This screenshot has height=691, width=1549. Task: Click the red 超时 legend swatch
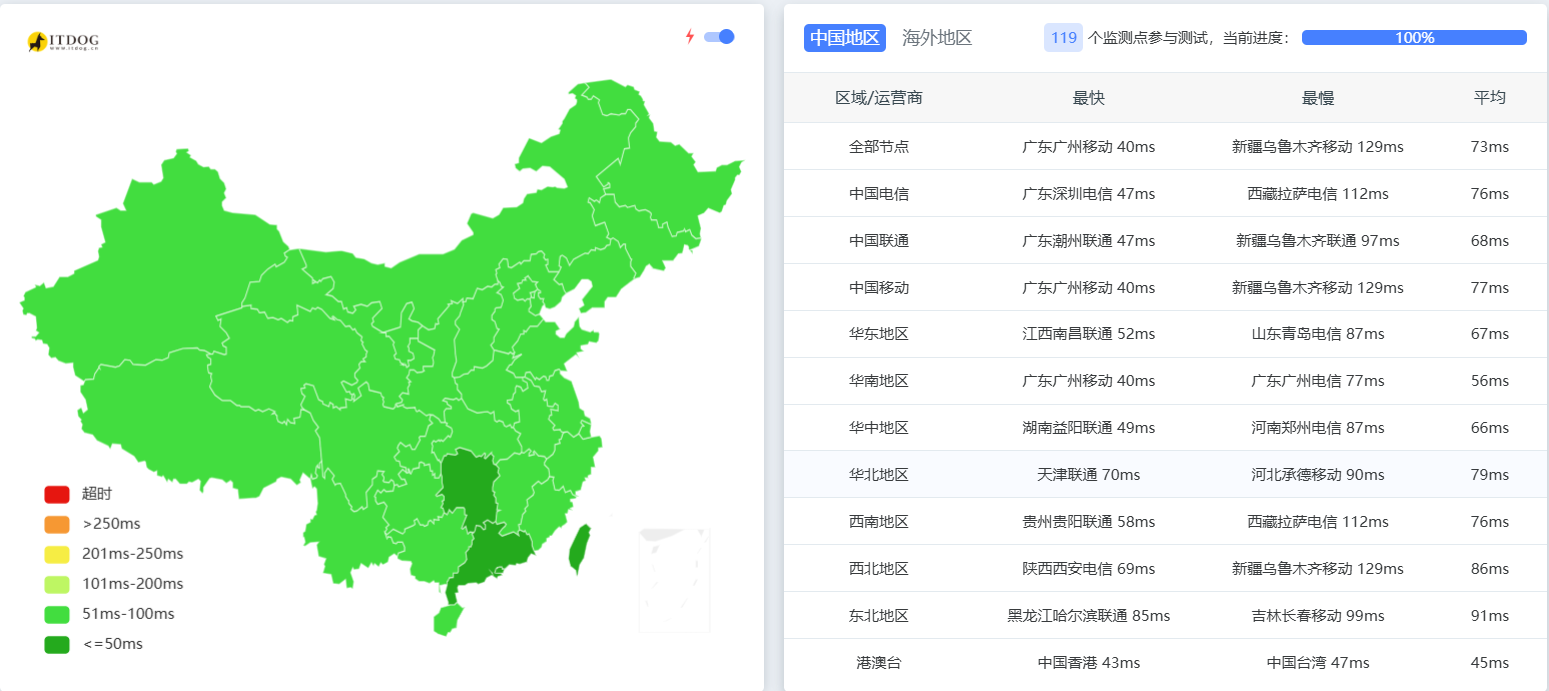[x=57, y=494]
